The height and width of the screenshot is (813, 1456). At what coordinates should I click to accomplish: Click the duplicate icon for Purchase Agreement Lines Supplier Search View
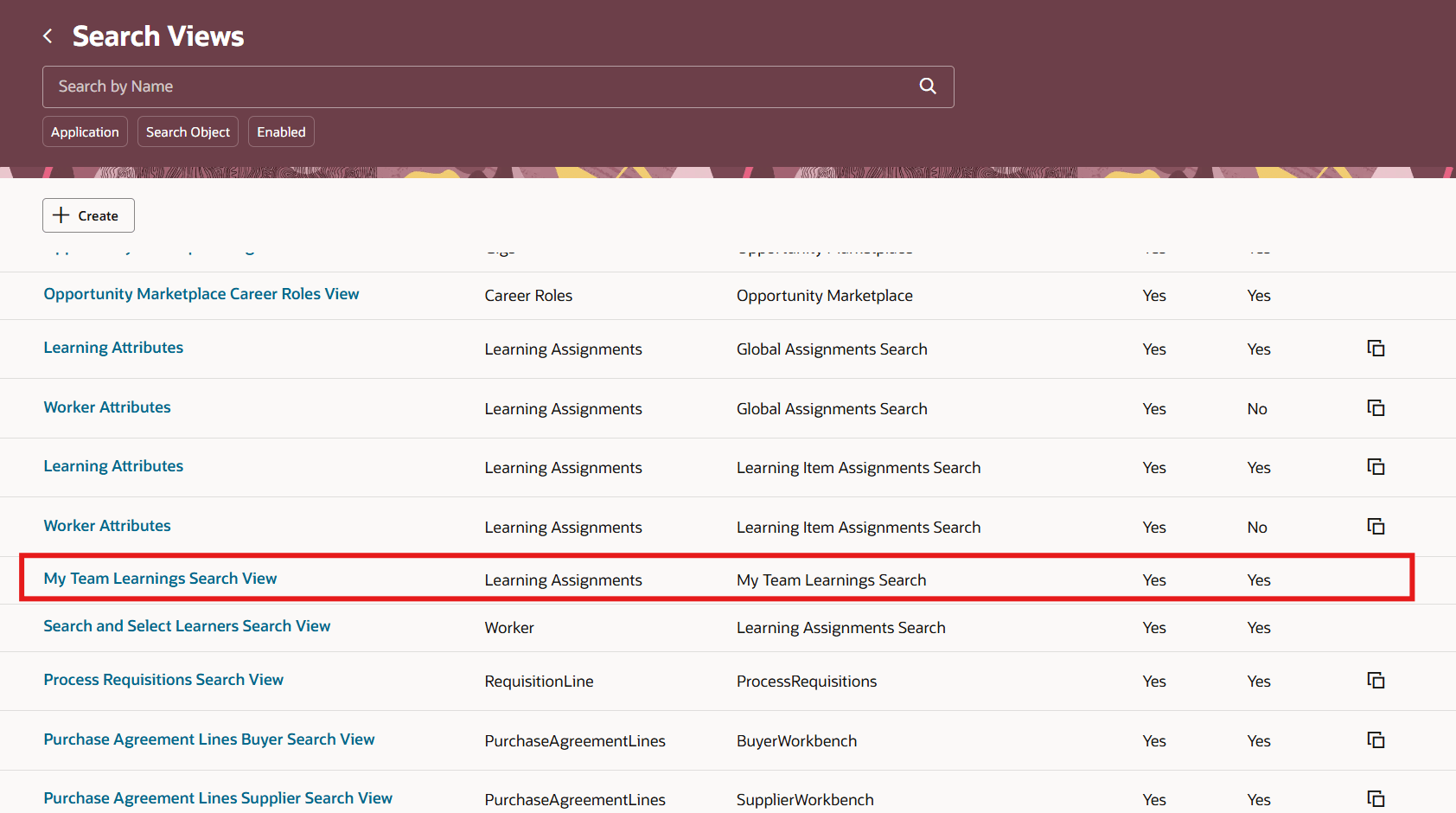(x=1376, y=798)
